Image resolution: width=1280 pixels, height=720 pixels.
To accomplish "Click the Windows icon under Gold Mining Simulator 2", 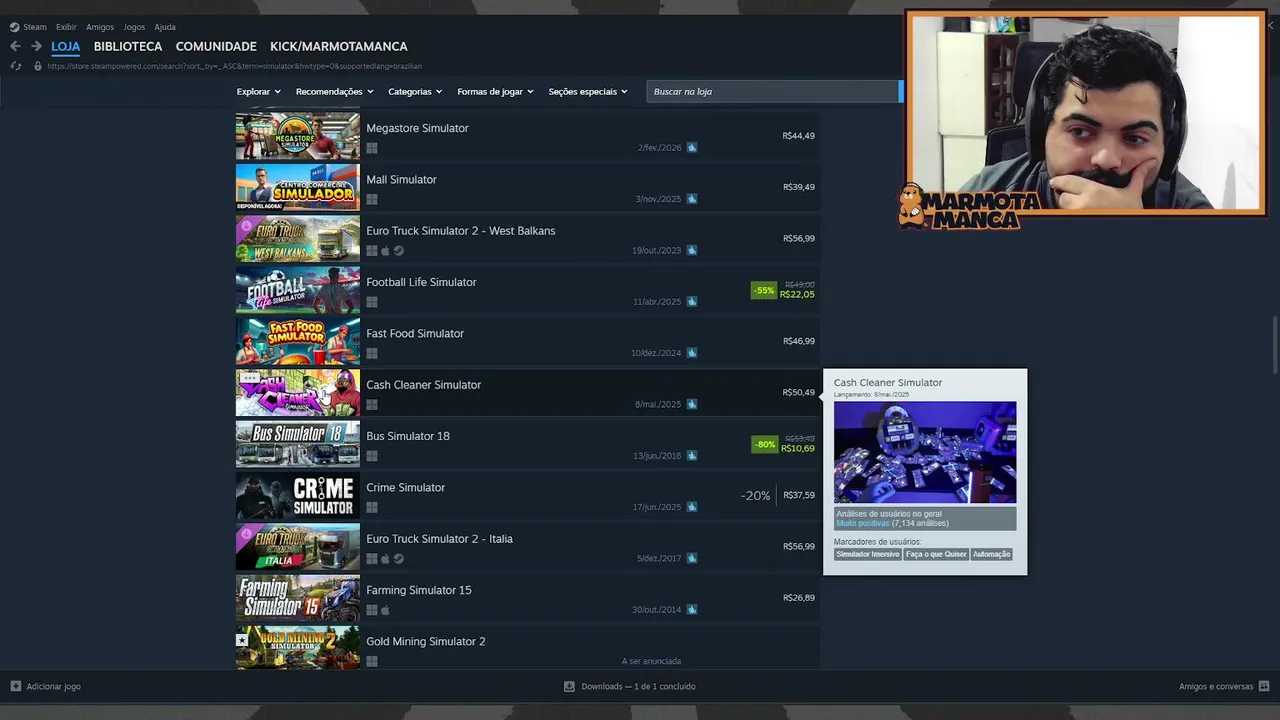I will [372, 661].
